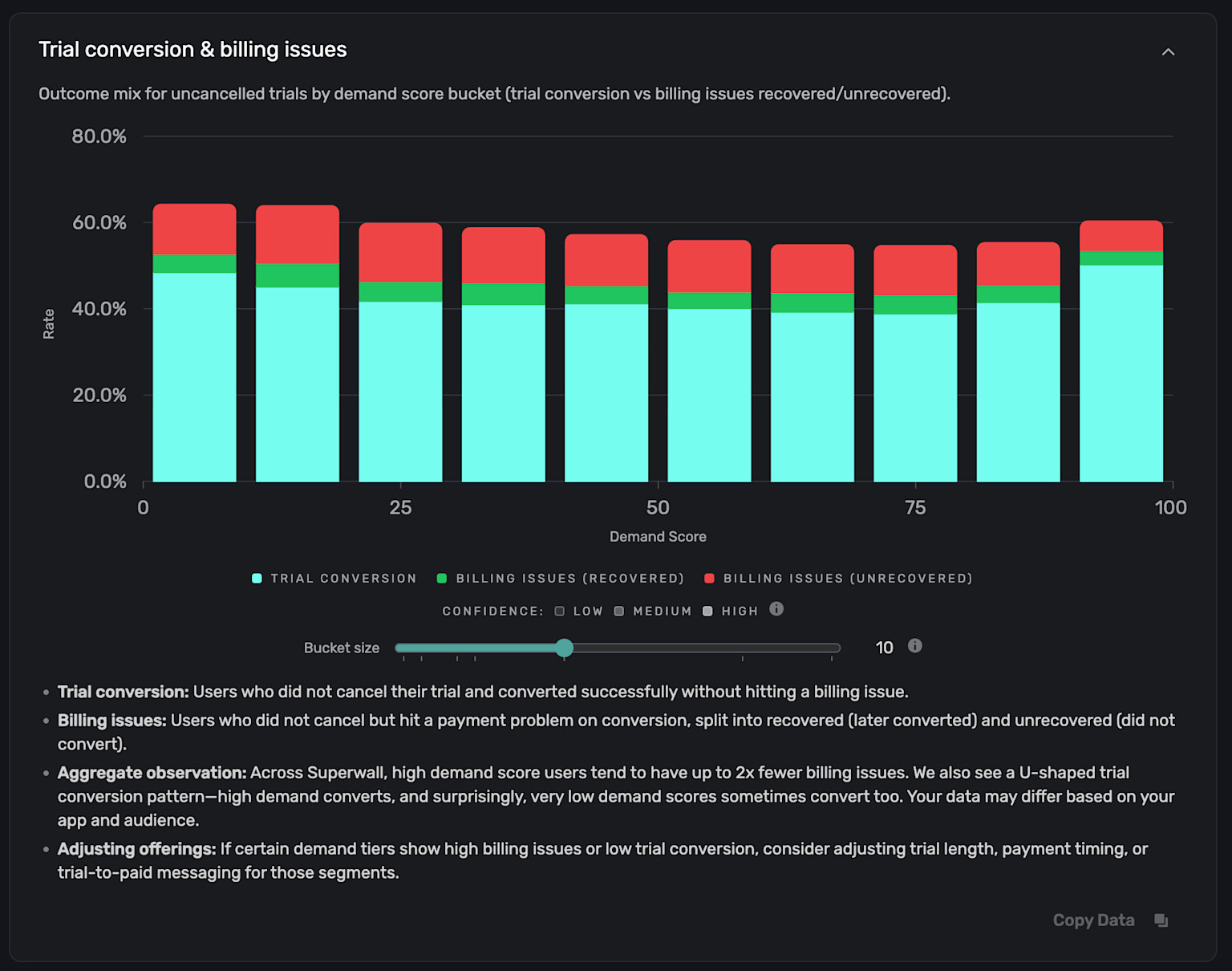Click the BILLING ISSUES (RECOVERED) legend text

569,578
